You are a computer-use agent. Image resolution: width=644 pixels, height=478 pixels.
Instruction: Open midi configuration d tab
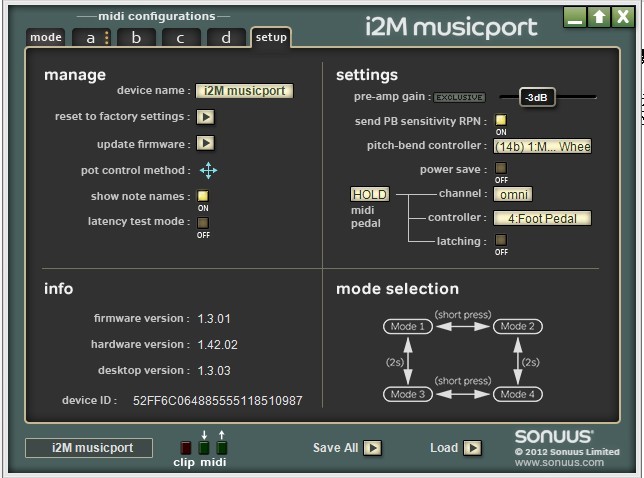point(226,38)
